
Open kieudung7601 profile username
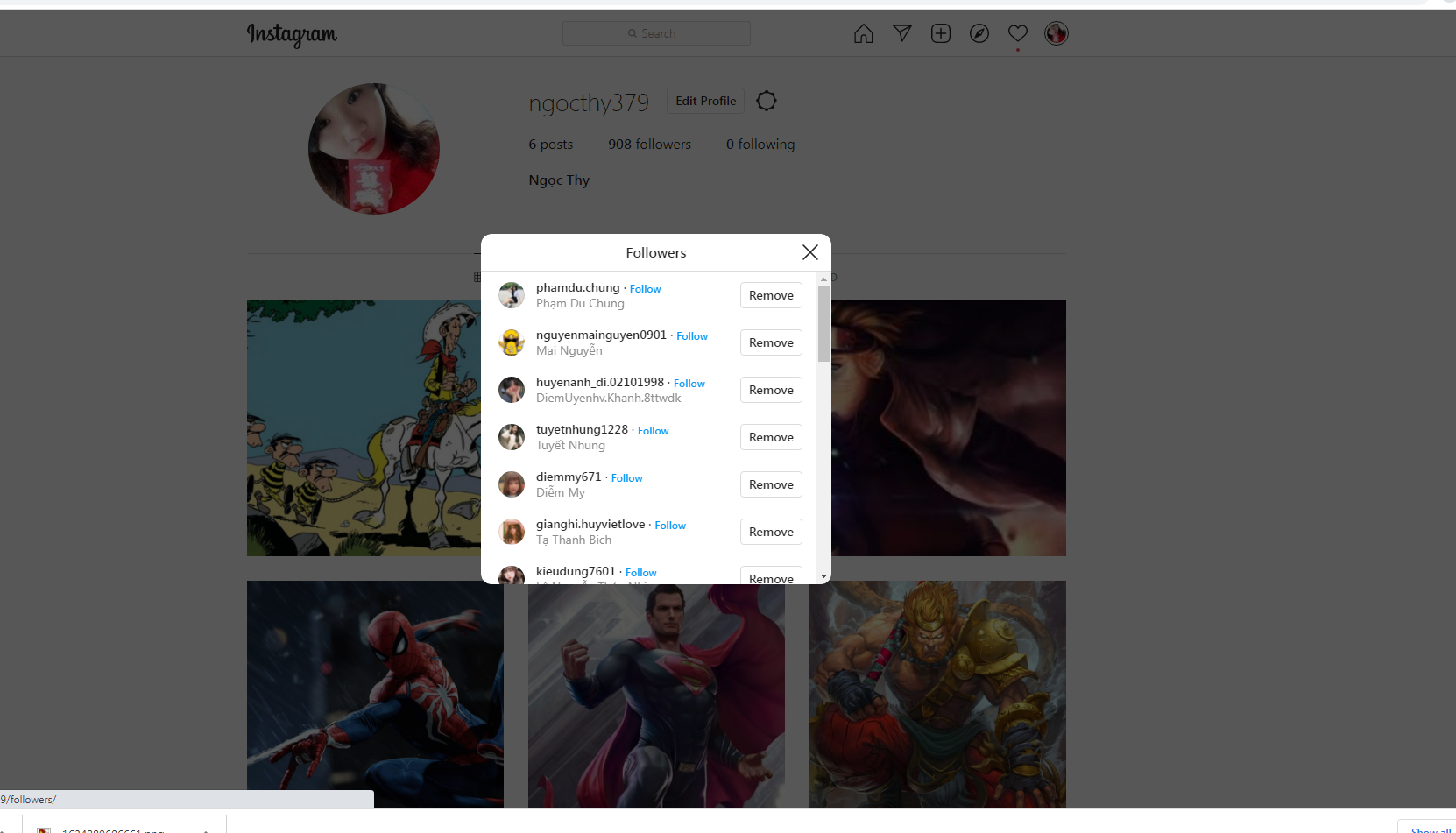click(576, 571)
